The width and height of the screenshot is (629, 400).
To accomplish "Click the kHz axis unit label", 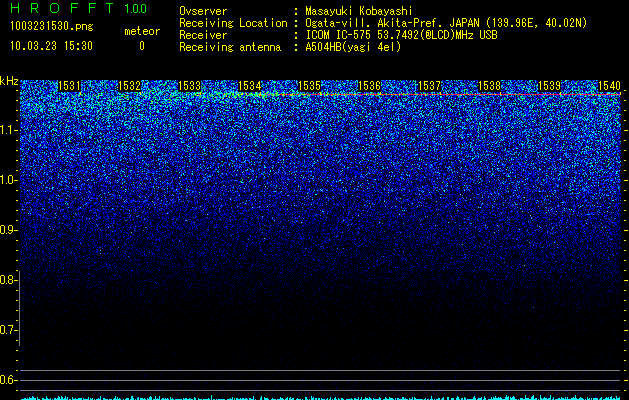I will [9, 81].
